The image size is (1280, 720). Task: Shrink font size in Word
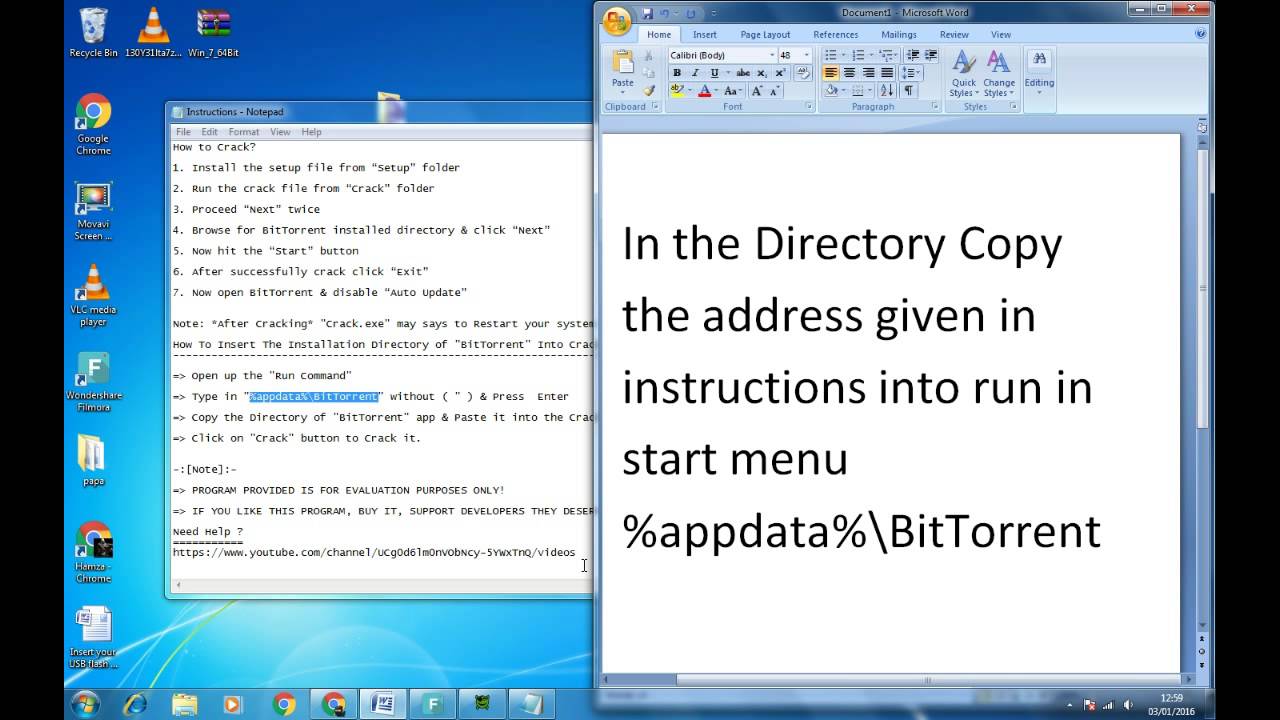775,90
